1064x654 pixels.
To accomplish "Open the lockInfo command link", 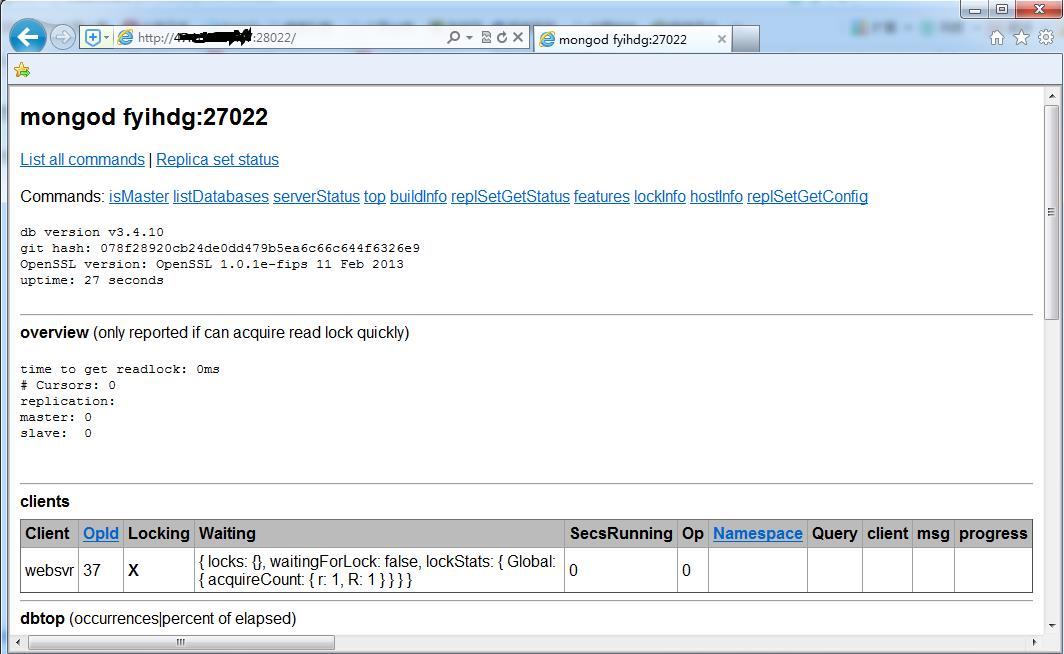I will pos(660,197).
